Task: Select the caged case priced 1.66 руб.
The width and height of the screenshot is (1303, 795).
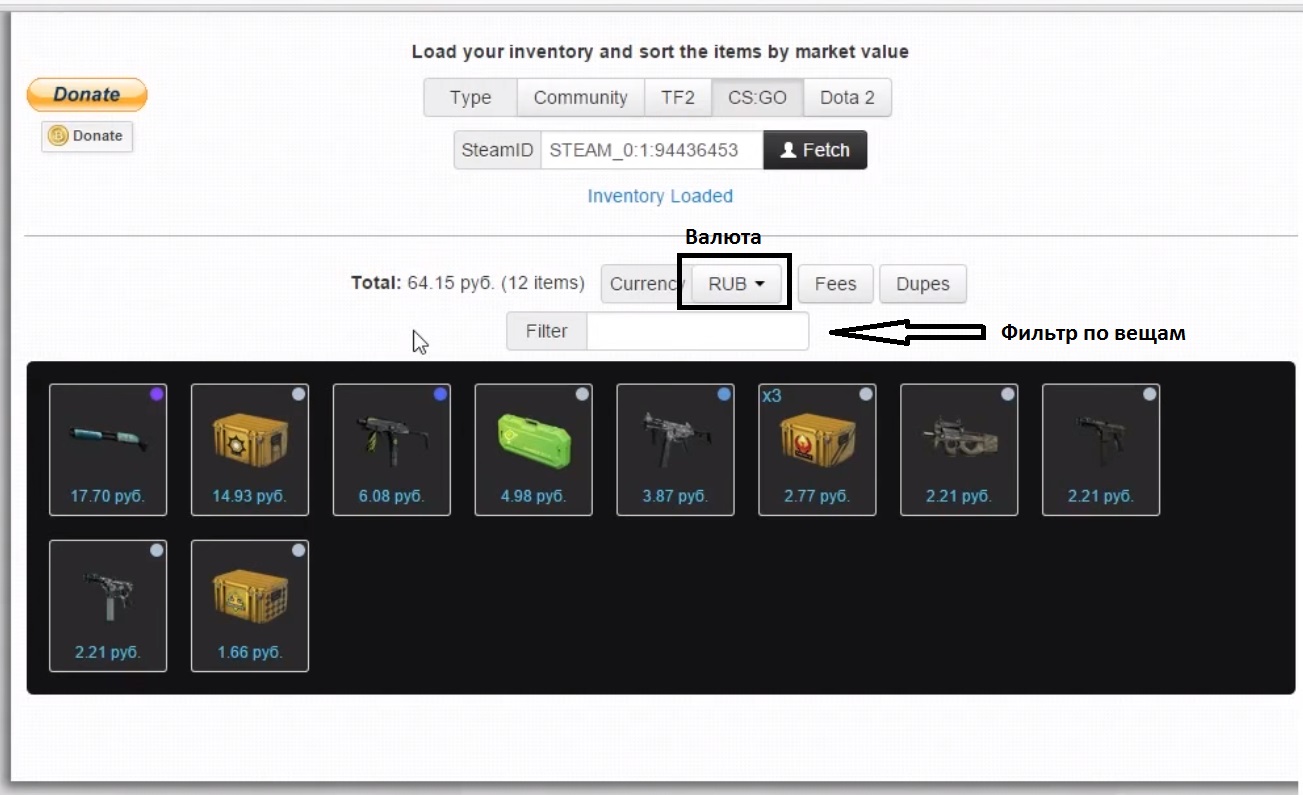Action: pos(250,606)
